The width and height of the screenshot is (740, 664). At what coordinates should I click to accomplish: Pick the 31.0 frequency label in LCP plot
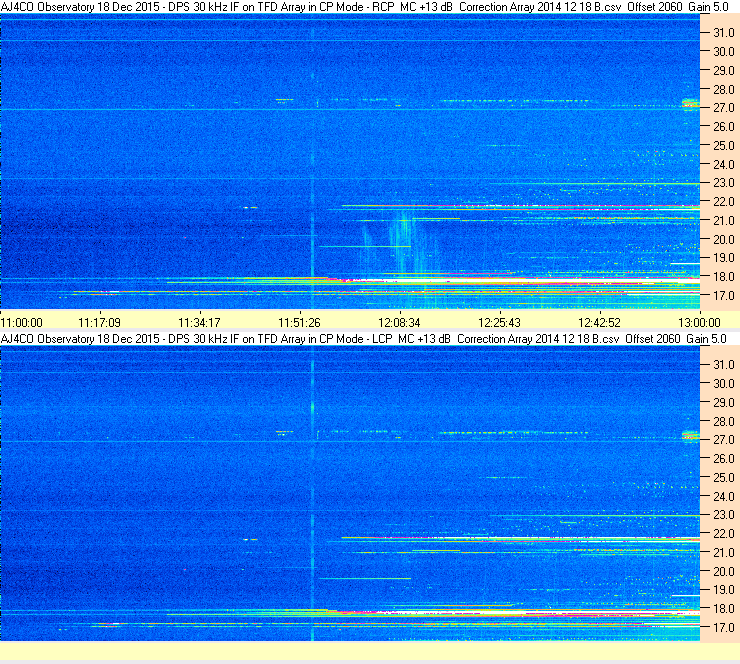click(723, 365)
